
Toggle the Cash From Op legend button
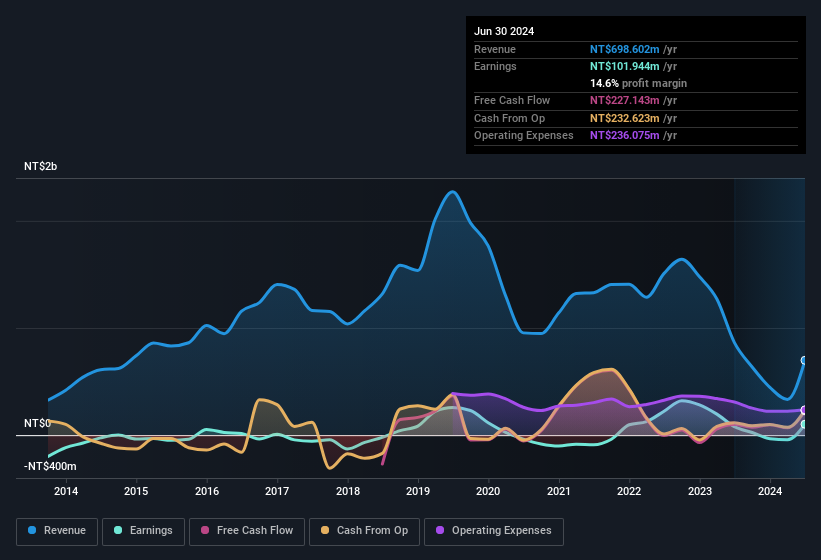coord(364,531)
